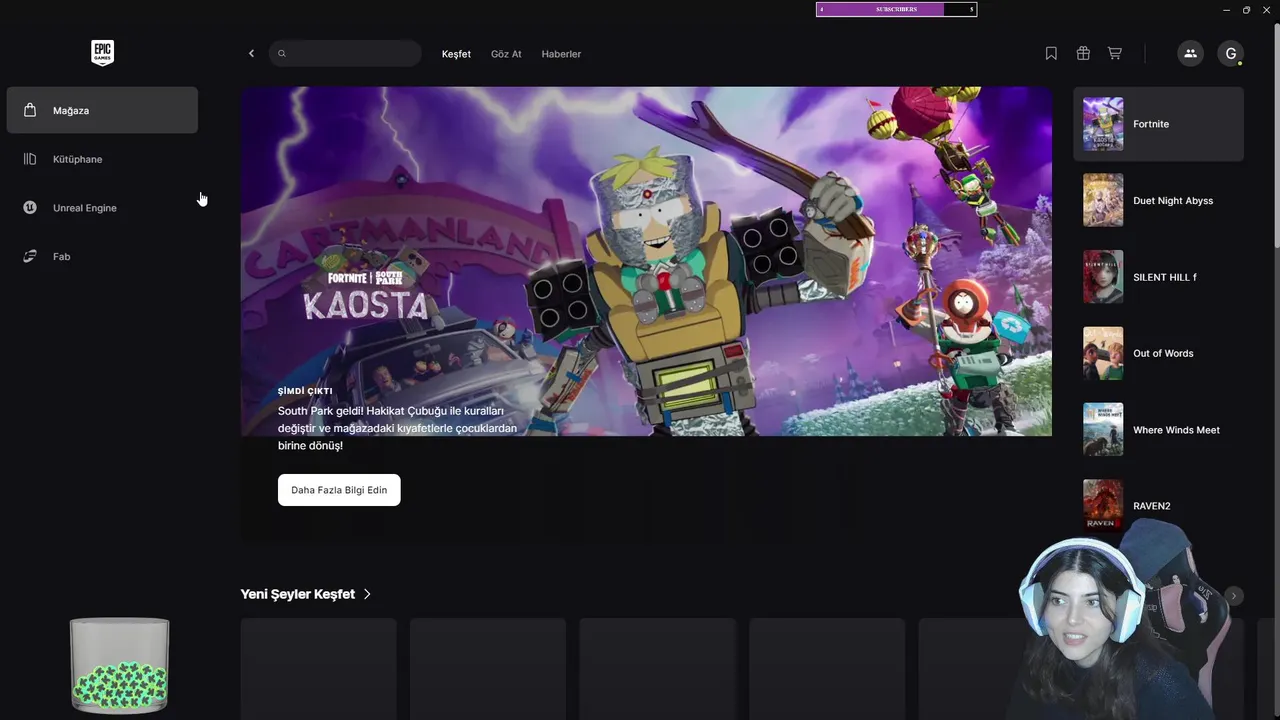Click Daha Fazla Bilgi Edin button

339,490
